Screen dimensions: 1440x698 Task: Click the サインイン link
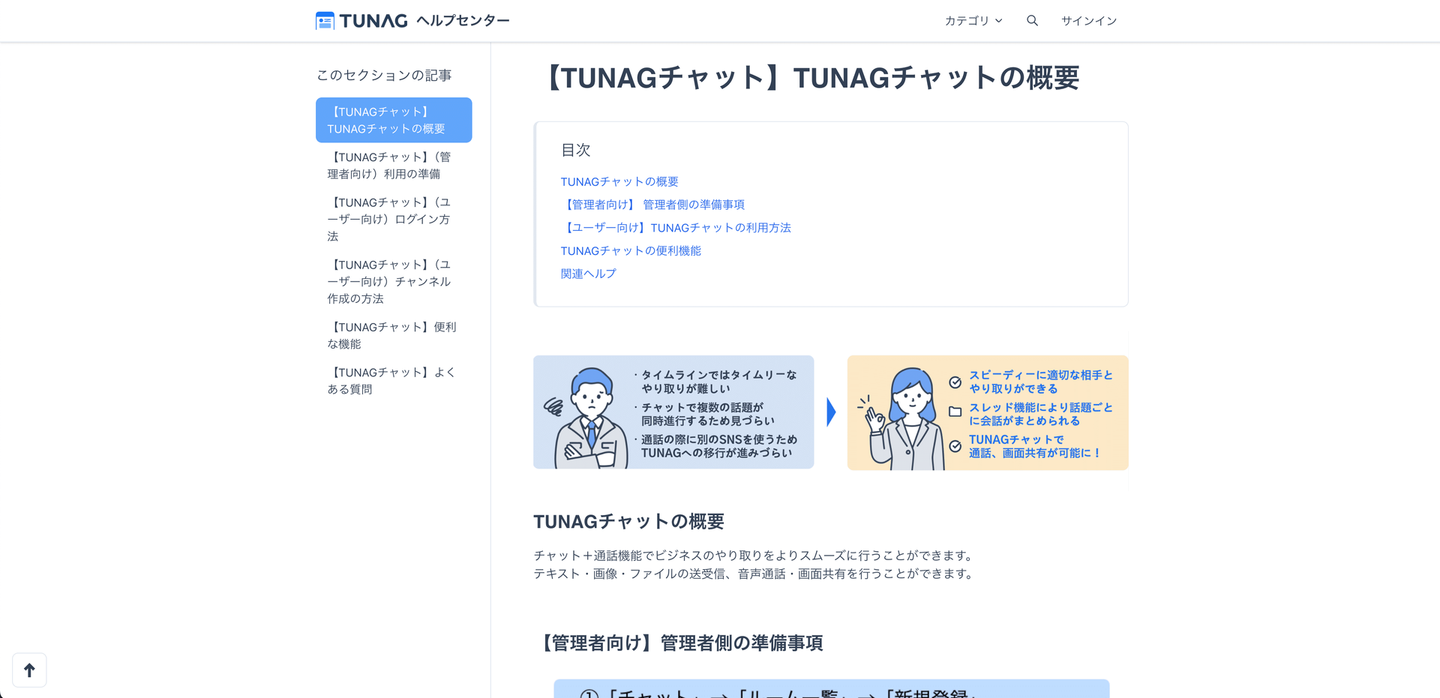pos(1089,20)
